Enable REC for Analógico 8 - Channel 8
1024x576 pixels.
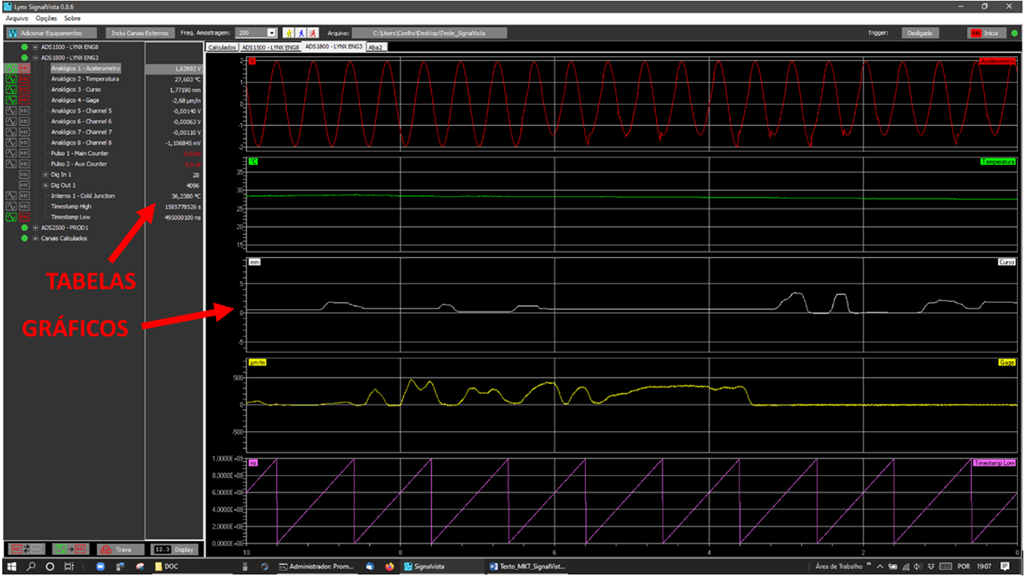point(24,142)
